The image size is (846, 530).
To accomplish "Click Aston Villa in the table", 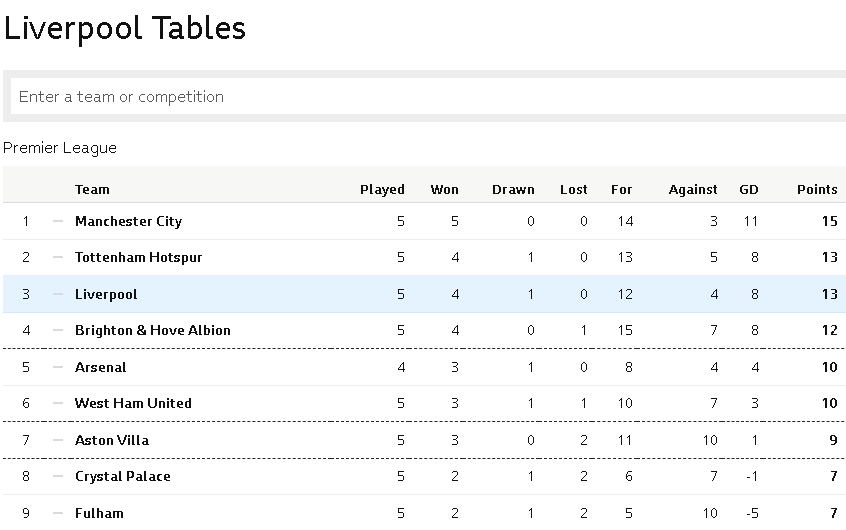I will (x=112, y=440).
